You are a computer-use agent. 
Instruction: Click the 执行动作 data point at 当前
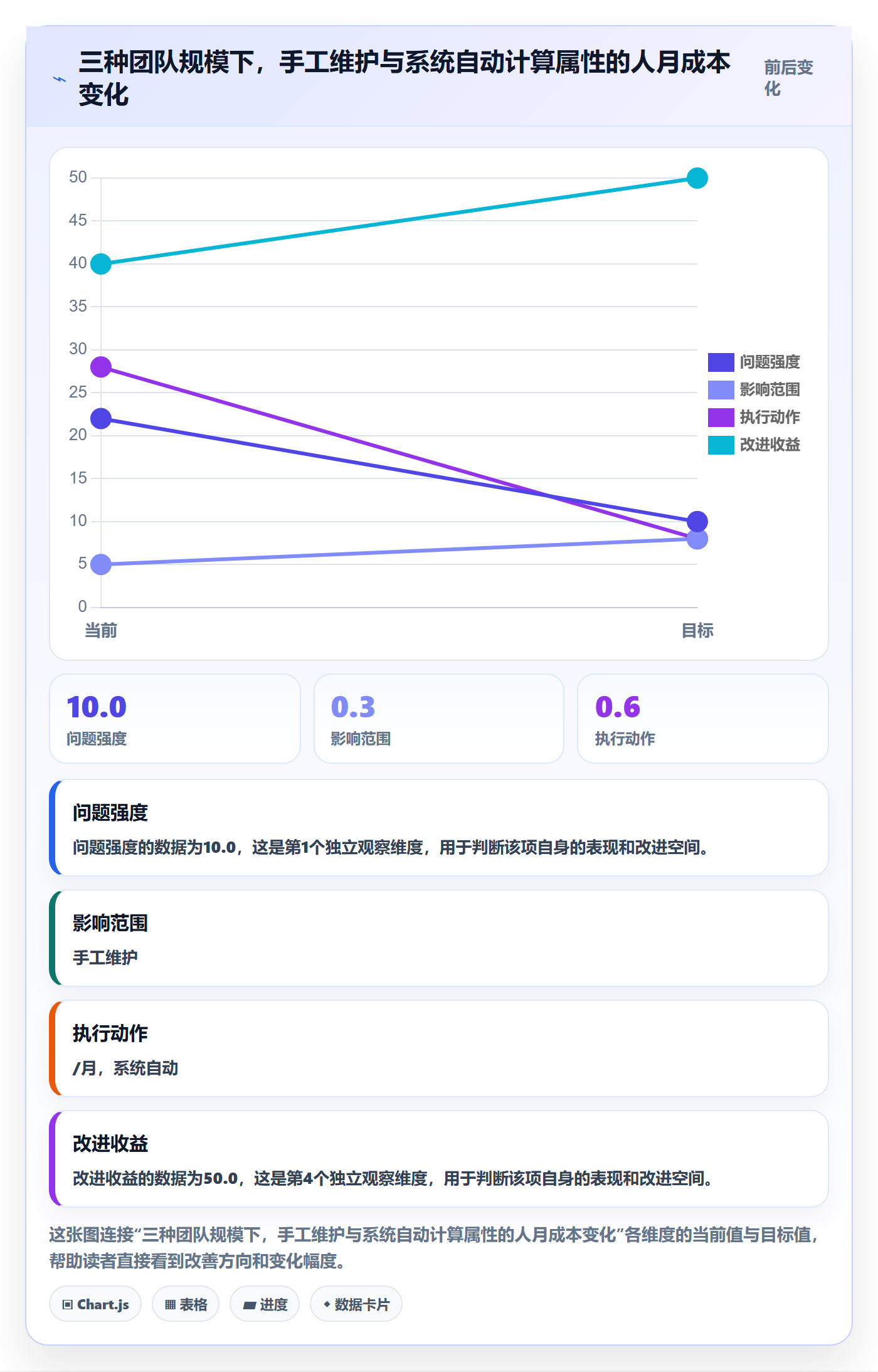click(x=101, y=367)
